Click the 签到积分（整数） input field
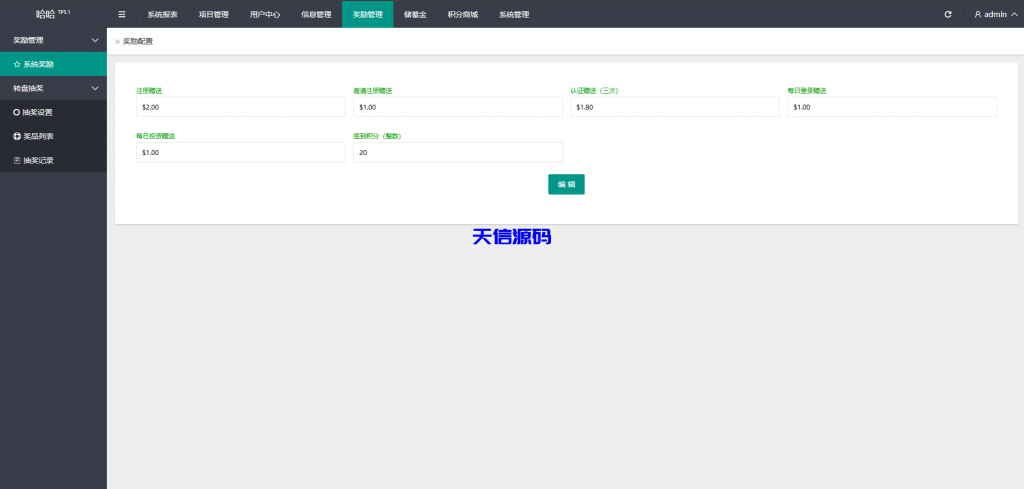The width and height of the screenshot is (1024, 489). point(457,153)
